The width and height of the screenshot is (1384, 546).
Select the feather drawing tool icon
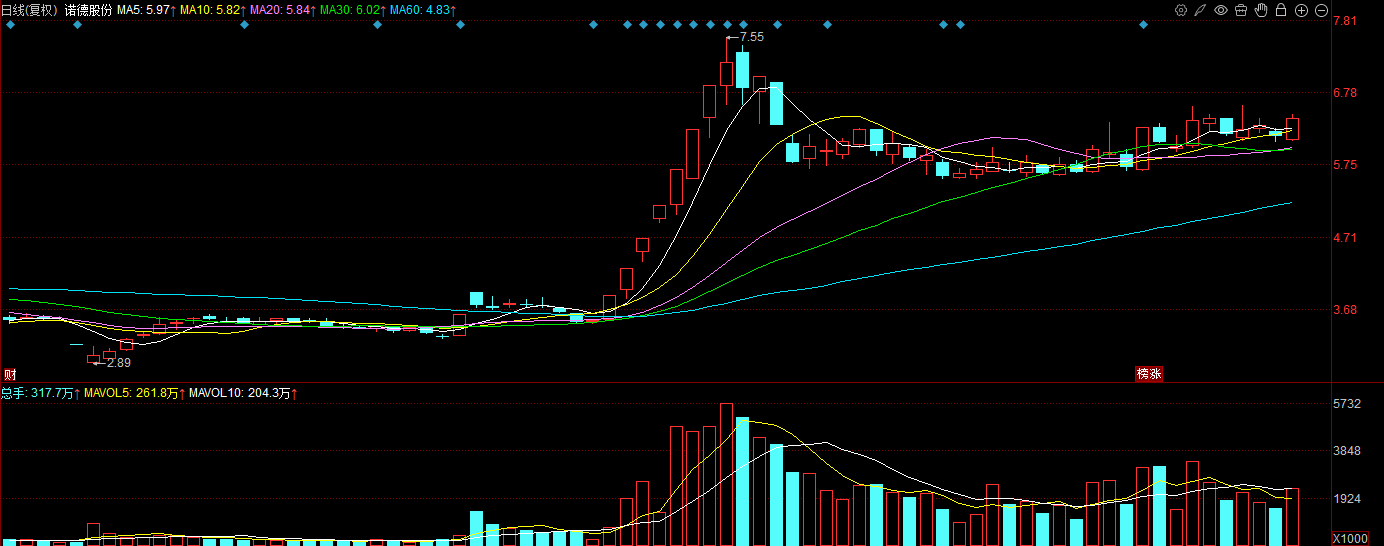(x=1201, y=10)
